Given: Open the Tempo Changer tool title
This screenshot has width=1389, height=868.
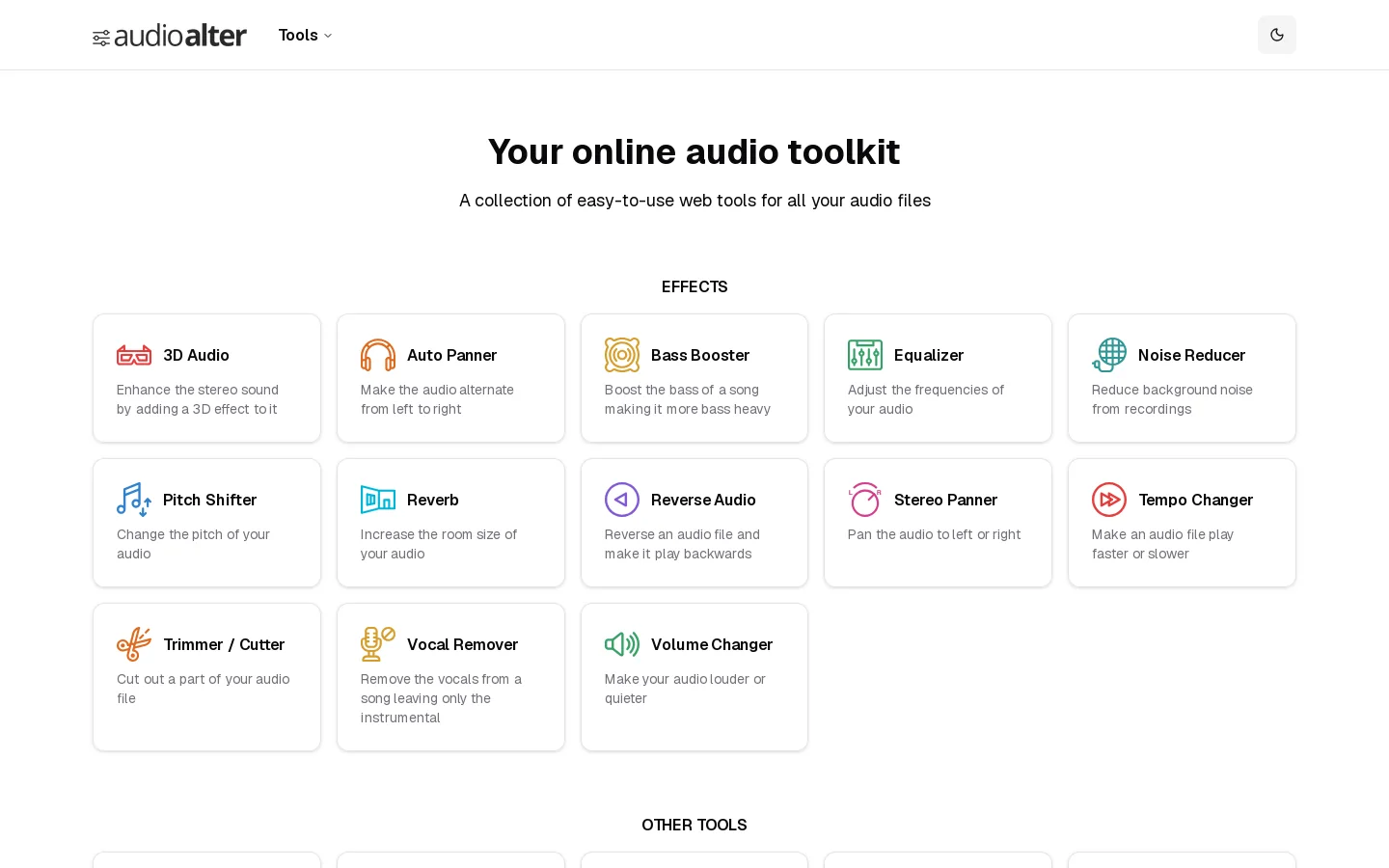Looking at the screenshot, I should pos(1196,500).
